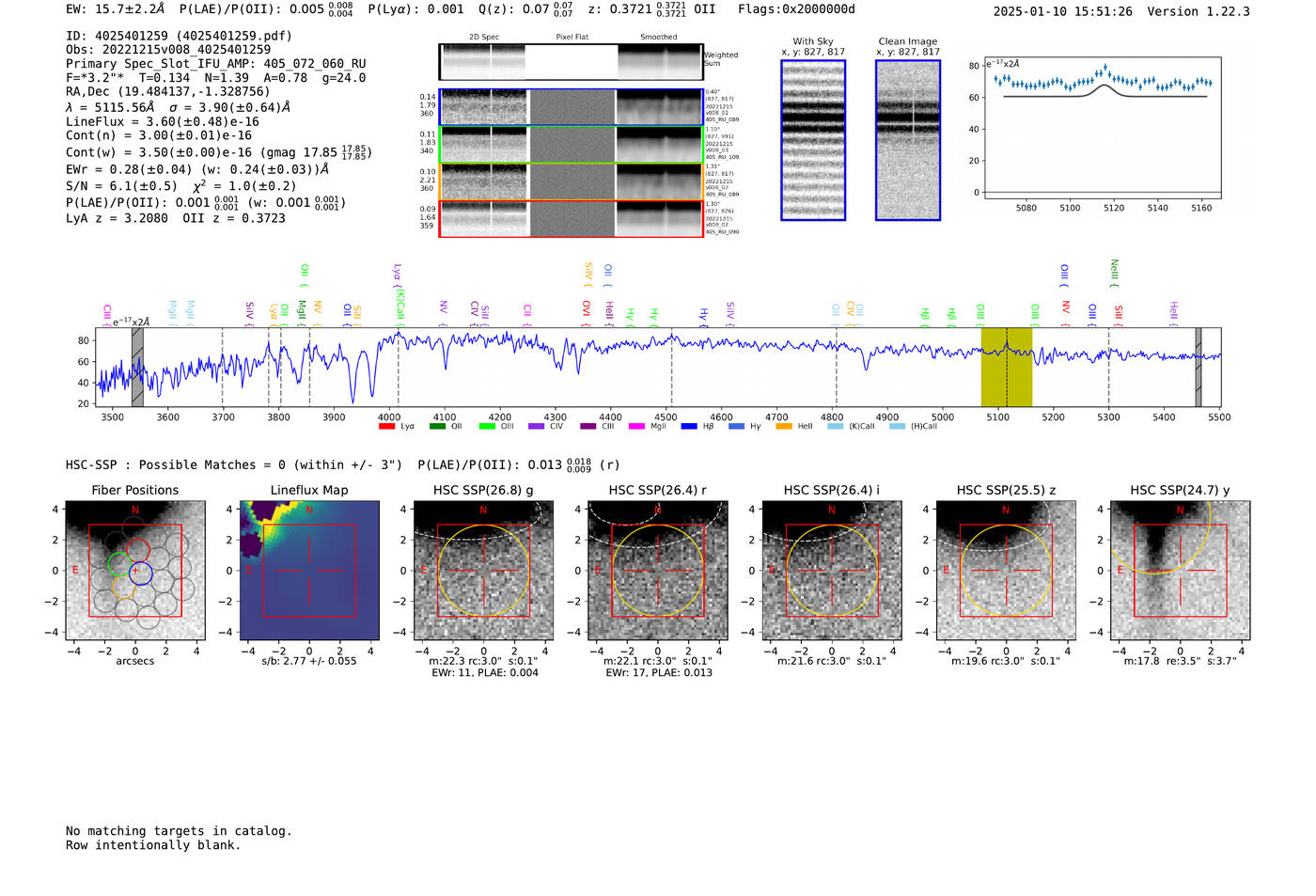This screenshot has height=896, width=1316.
Task: Open the Fiber Positions panel
Action: (x=134, y=571)
